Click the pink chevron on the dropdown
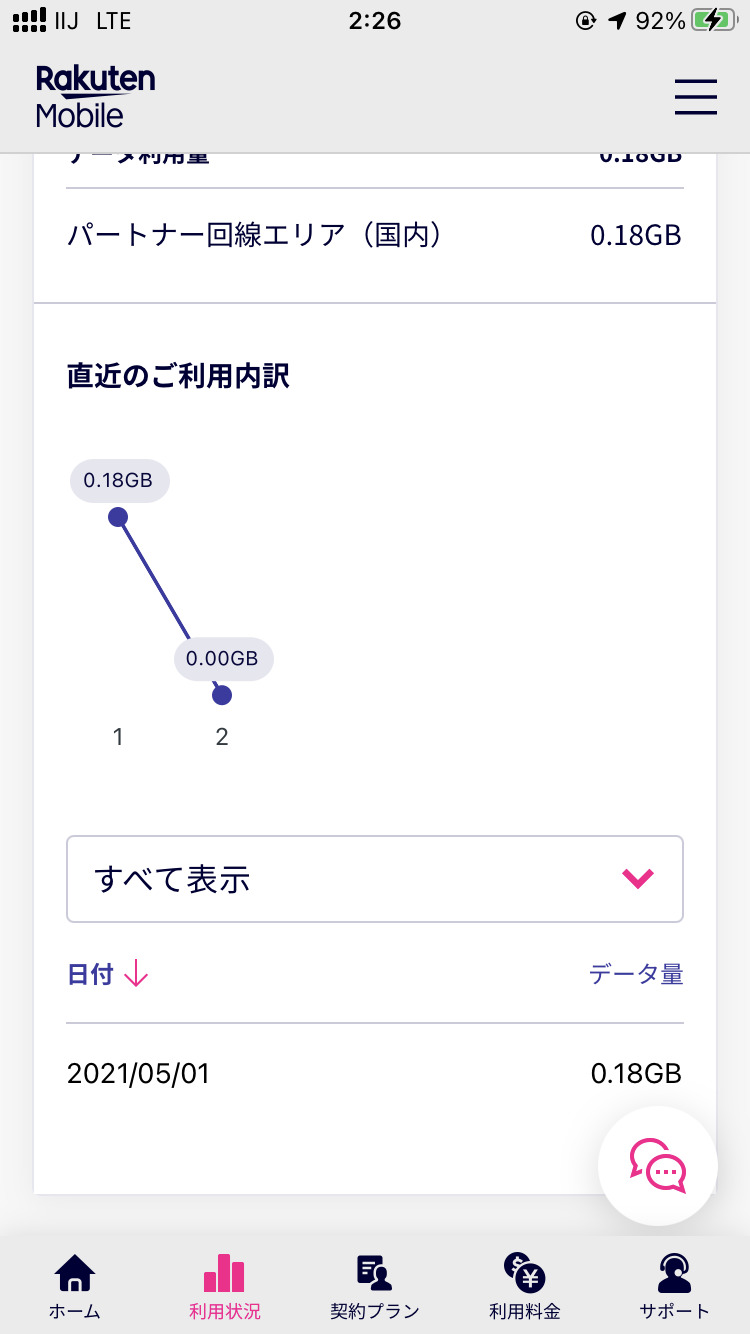This screenshot has height=1334, width=750. tap(637, 879)
